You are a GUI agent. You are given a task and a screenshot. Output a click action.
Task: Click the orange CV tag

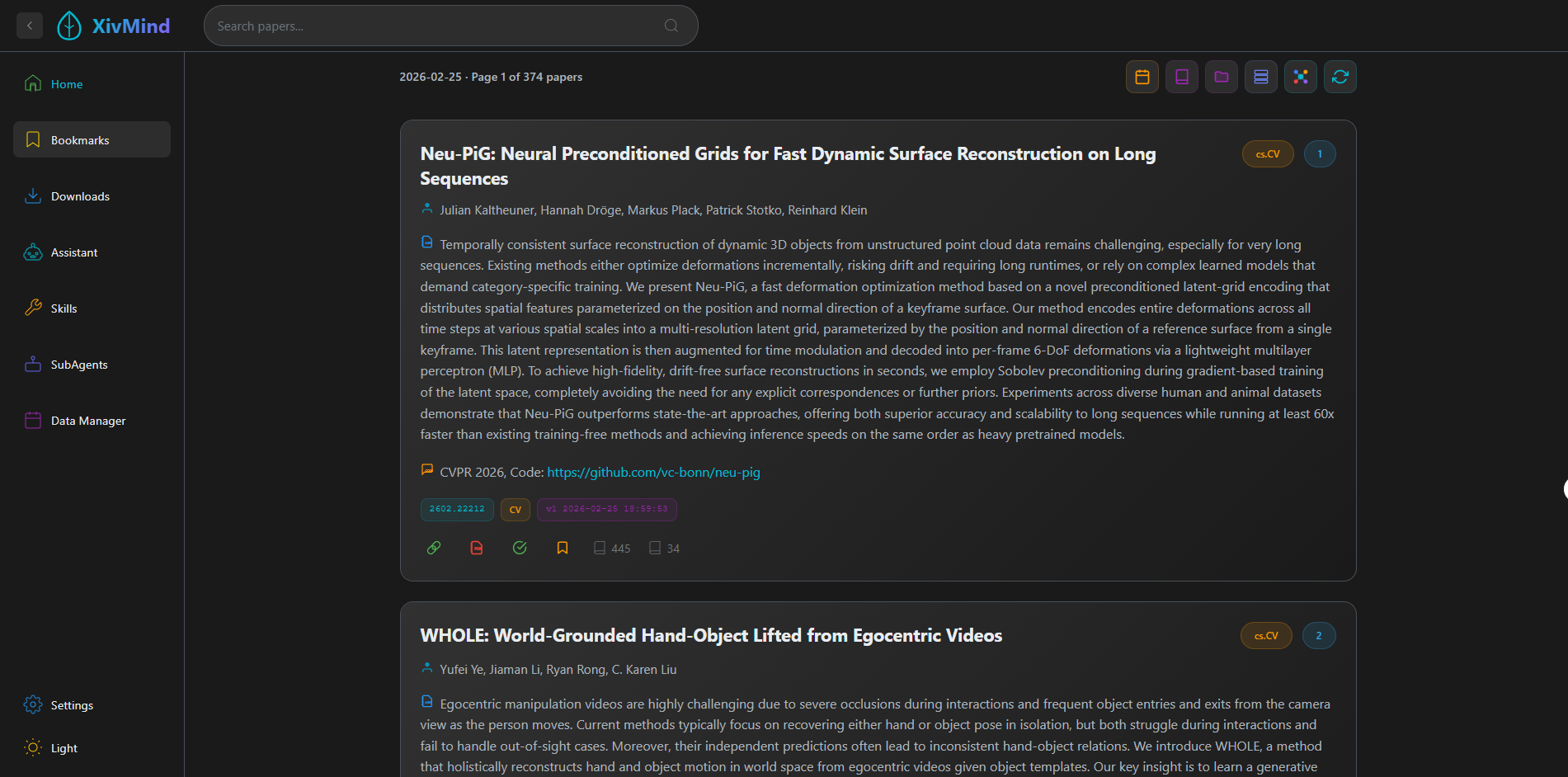coord(516,509)
